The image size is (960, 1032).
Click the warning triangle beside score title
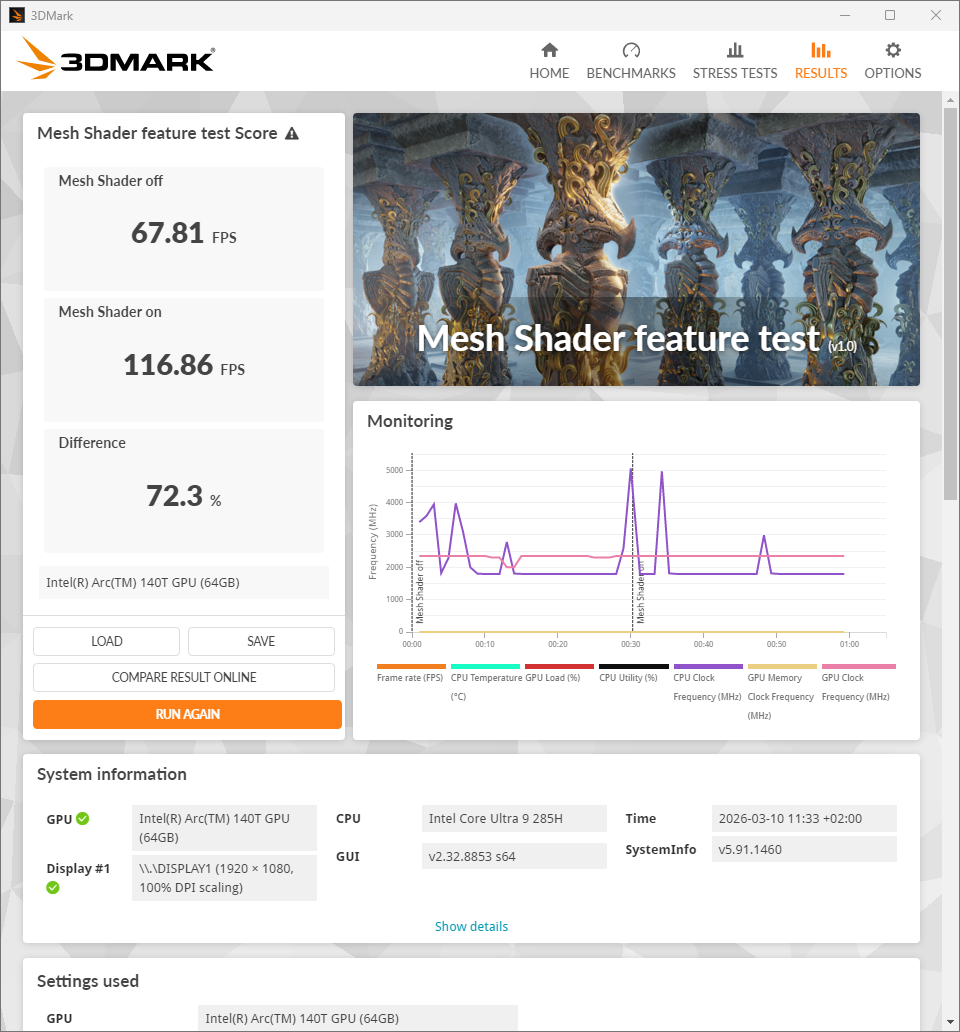(292, 134)
